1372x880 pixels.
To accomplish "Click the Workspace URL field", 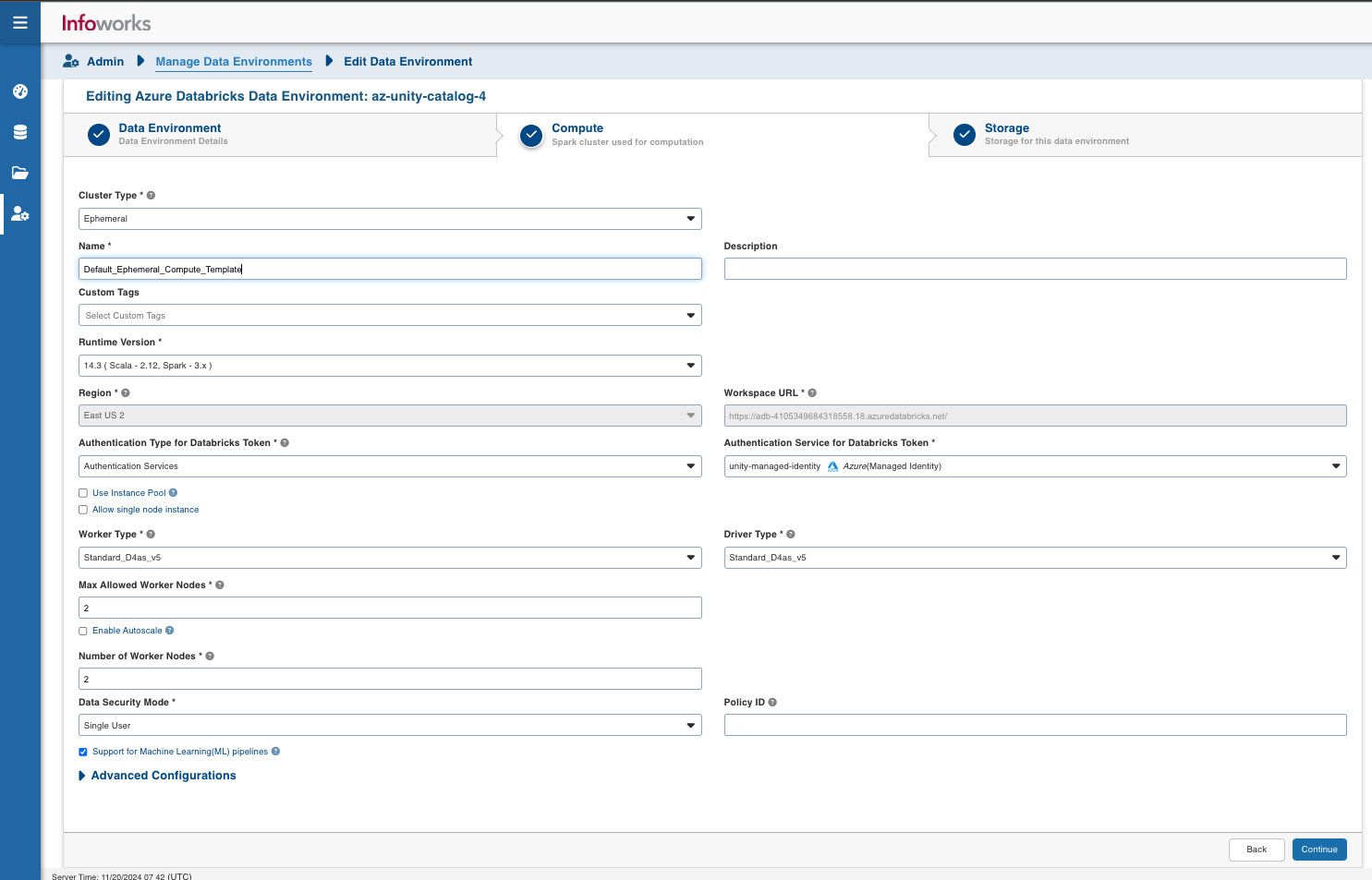I will (1035, 416).
